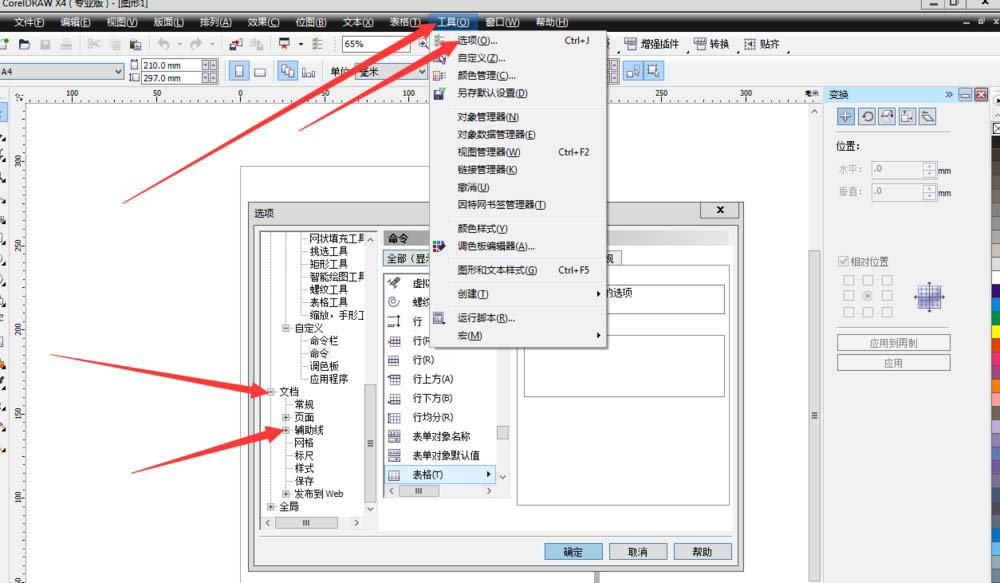1000x583 pixels.
Task: Click the Paste clipboard icon
Action: click(135, 44)
